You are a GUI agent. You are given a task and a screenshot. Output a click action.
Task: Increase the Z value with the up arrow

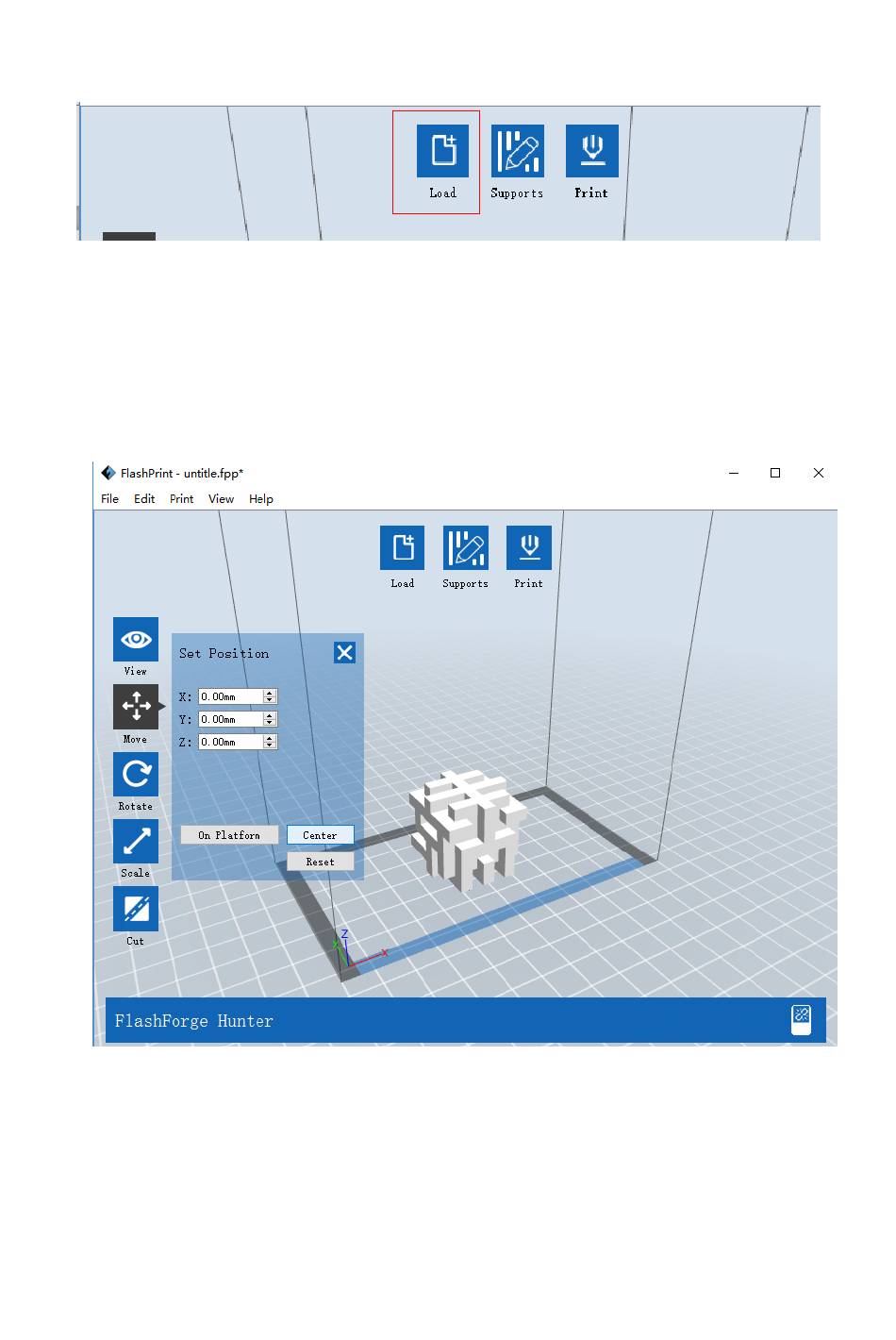tap(270, 738)
